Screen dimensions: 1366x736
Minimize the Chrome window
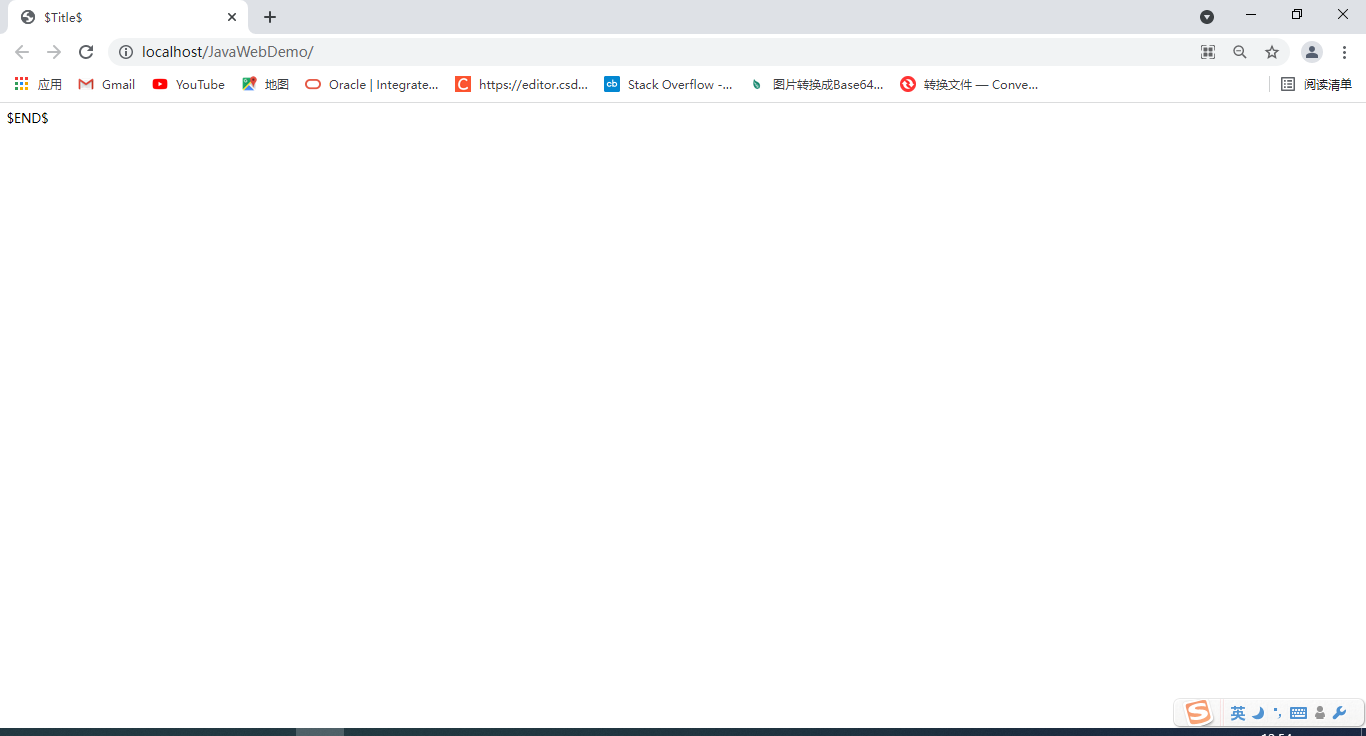point(1251,15)
